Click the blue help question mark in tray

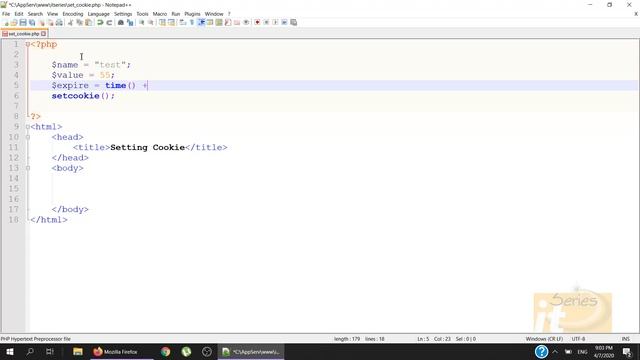pos(541,351)
